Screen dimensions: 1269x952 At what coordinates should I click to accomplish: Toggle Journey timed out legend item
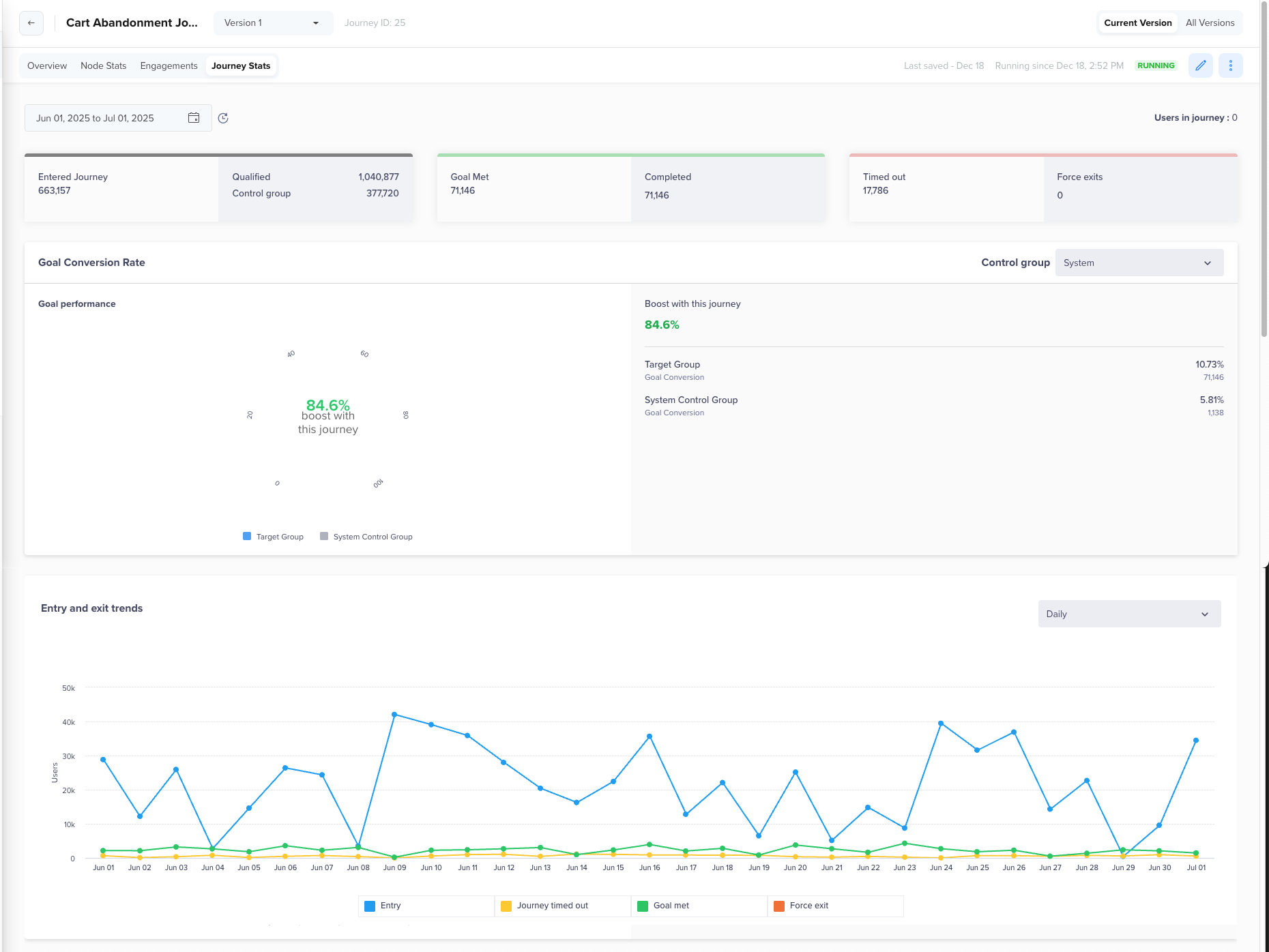(x=562, y=906)
